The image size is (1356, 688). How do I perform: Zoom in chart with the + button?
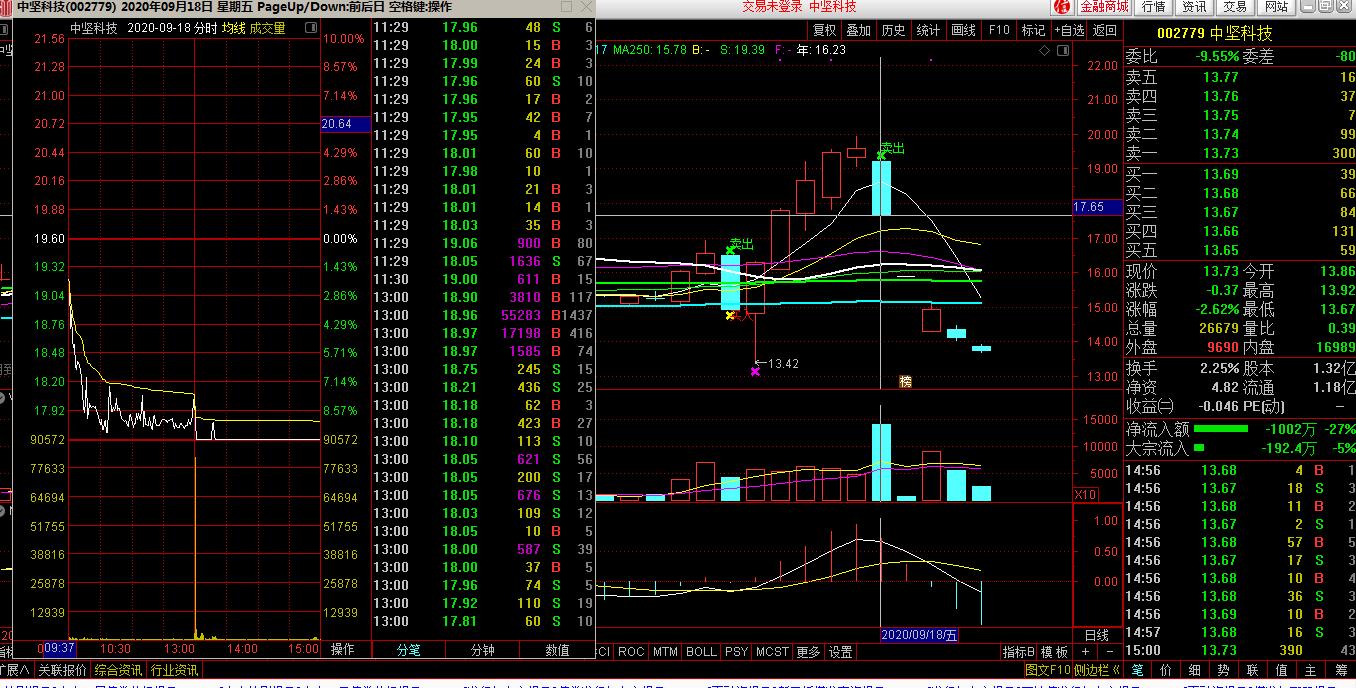click(1087, 651)
